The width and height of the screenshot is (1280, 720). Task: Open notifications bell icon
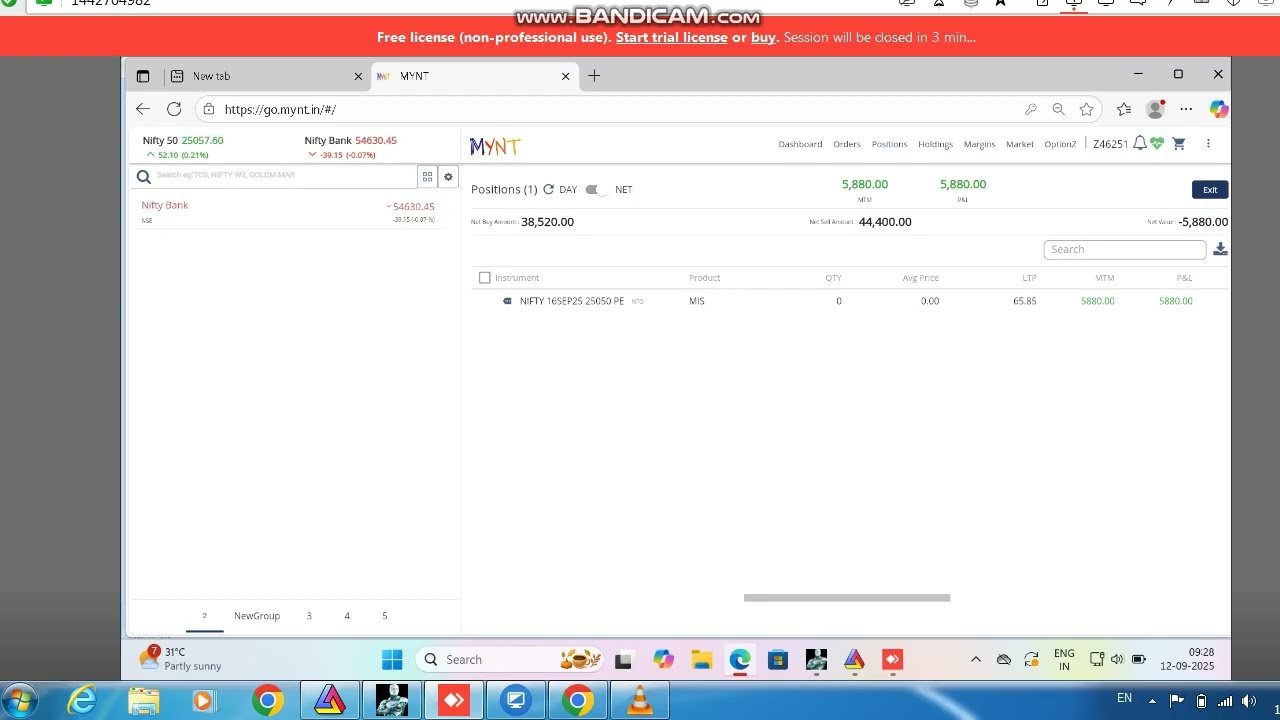[x=1139, y=144]
